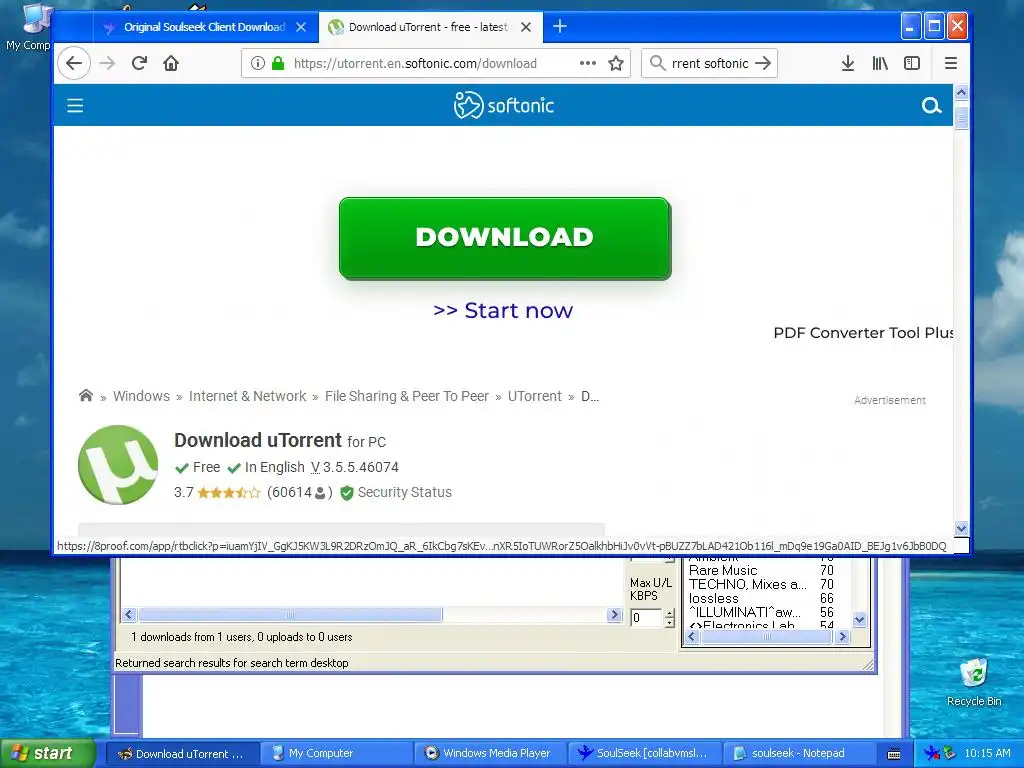
Task: Open the Recycle Bin desktop icon
Action: (x=974, y=683)
